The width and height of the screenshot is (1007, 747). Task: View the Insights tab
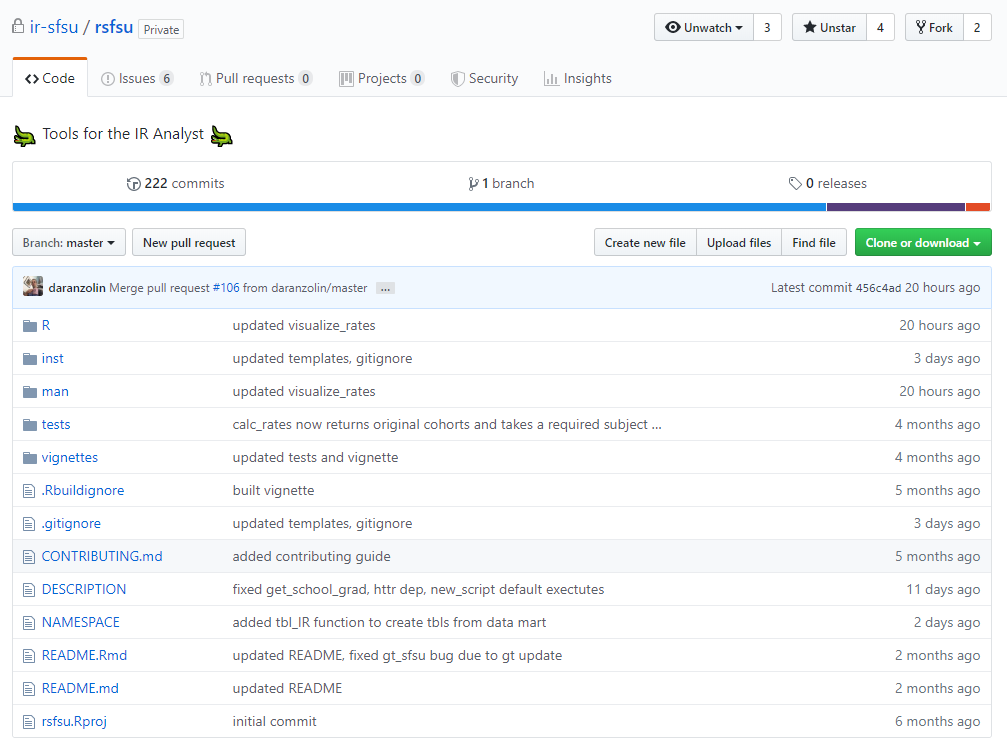pyautogui.click(x=577, y=78)
